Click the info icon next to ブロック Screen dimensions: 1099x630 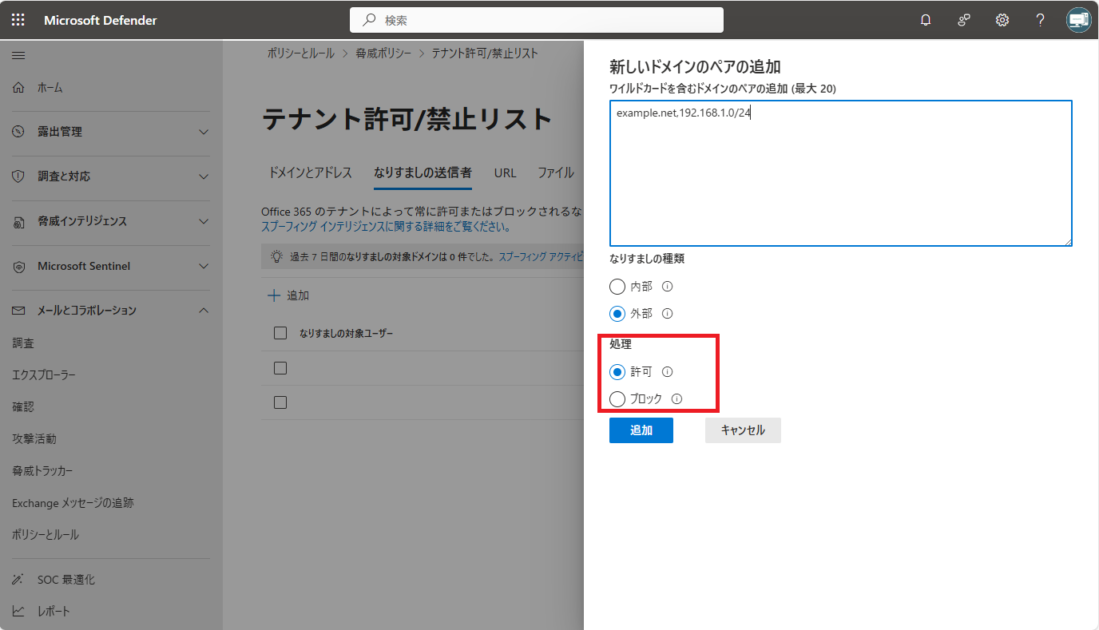pos(677,399)
